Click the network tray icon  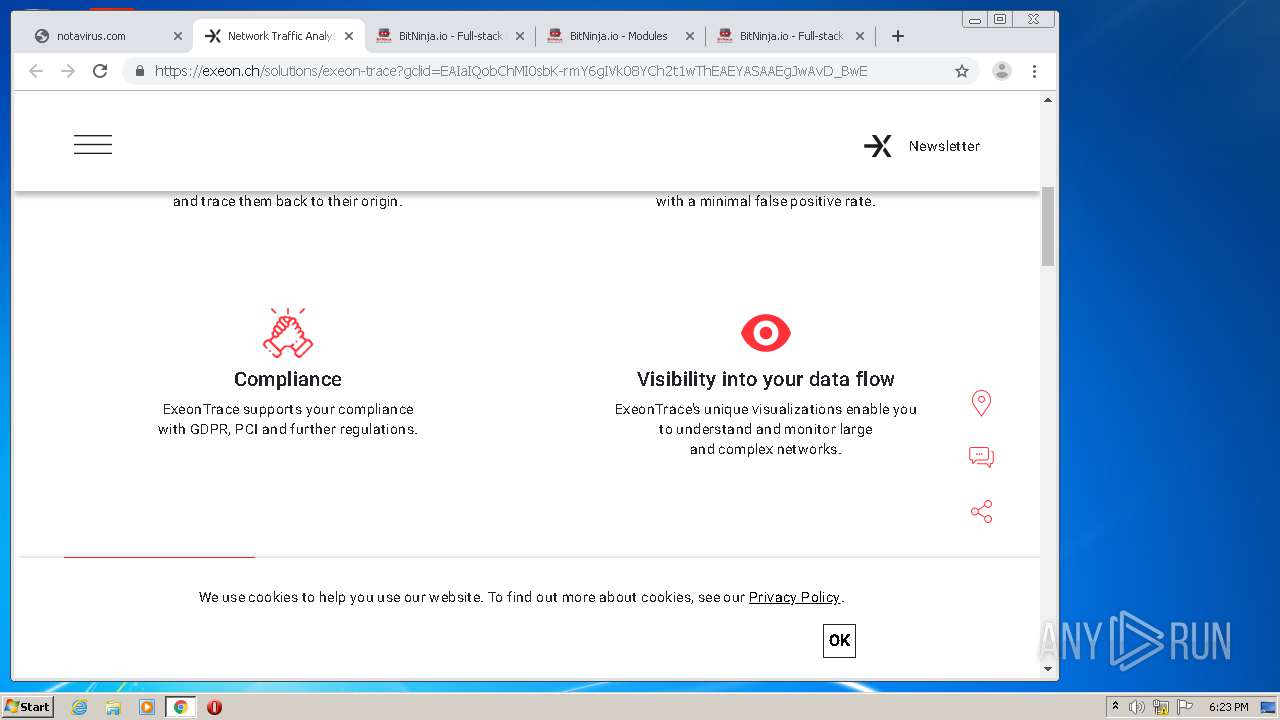[1161, 707]
